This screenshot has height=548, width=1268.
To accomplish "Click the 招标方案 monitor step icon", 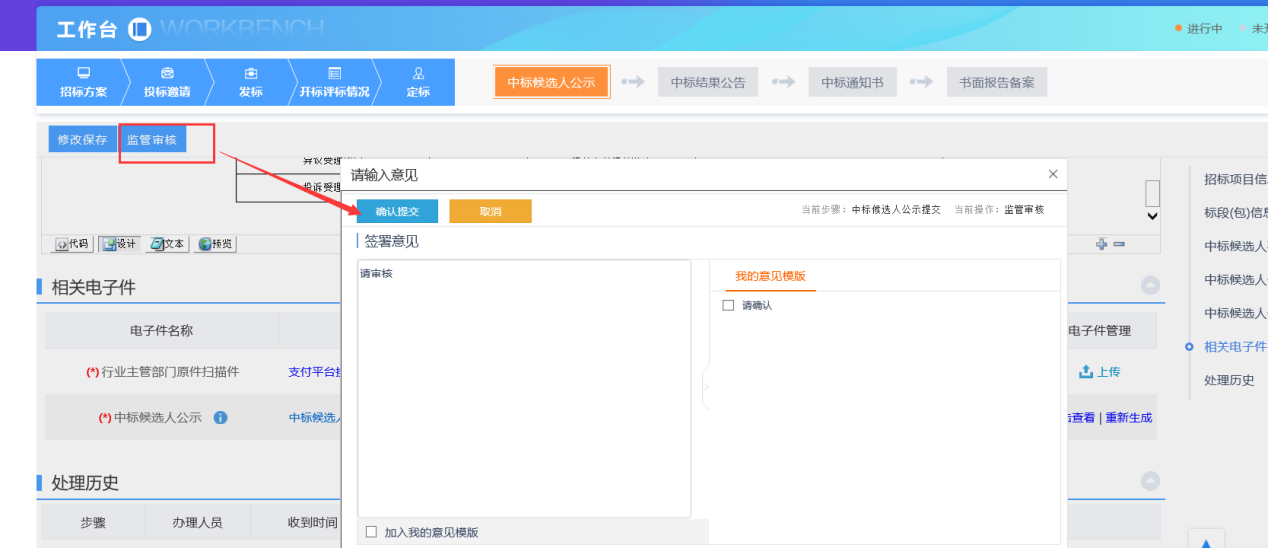I will 84,73.
